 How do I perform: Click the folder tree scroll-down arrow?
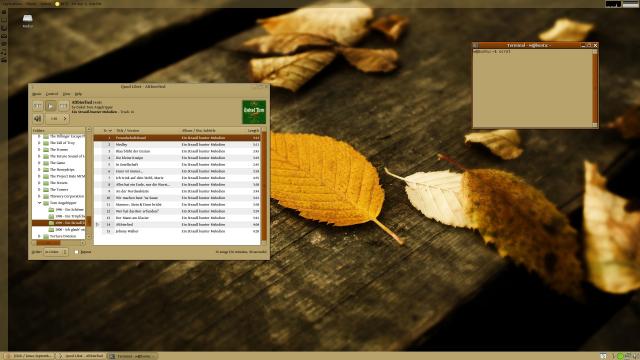tap(88, 236)
